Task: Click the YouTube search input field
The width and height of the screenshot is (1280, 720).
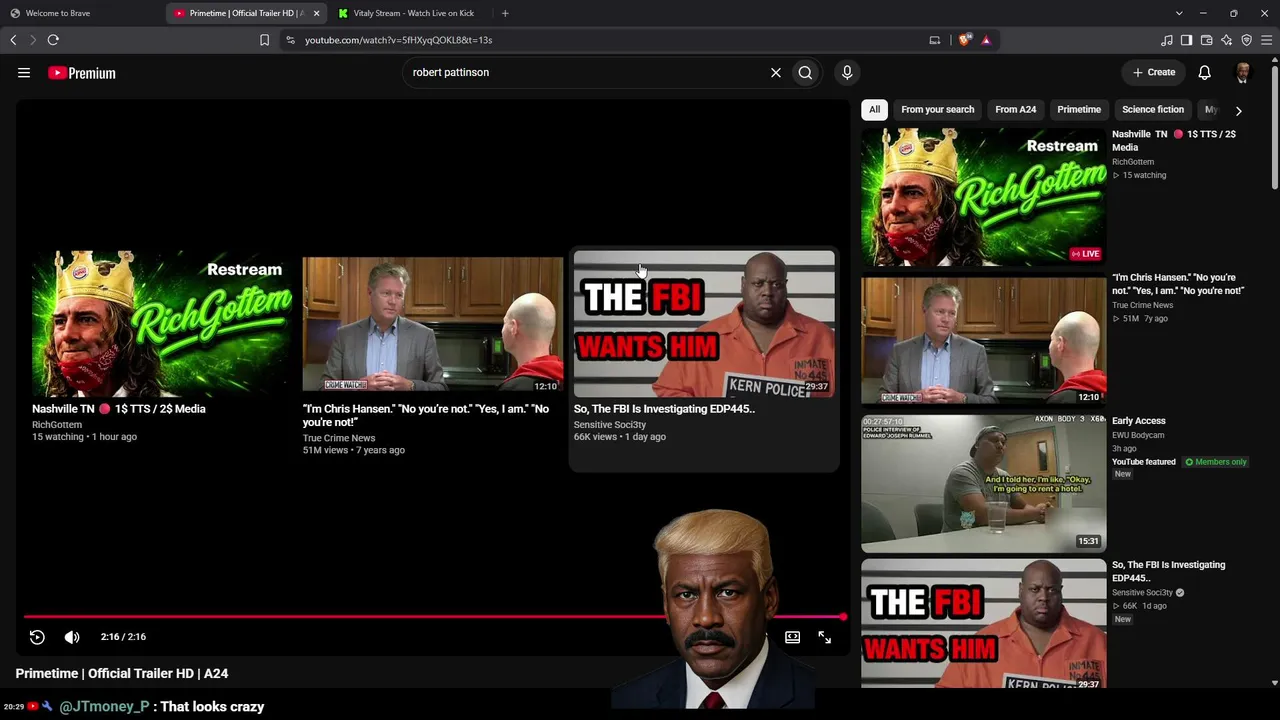Action: coord(585,72)
